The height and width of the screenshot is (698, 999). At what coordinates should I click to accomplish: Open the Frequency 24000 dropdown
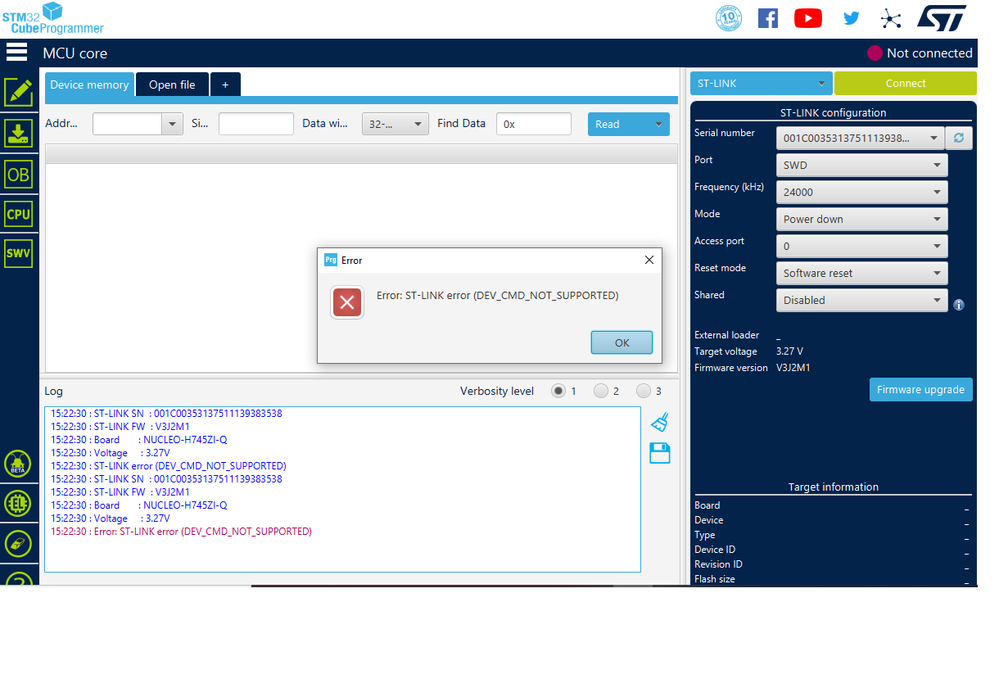click(861, 192)
